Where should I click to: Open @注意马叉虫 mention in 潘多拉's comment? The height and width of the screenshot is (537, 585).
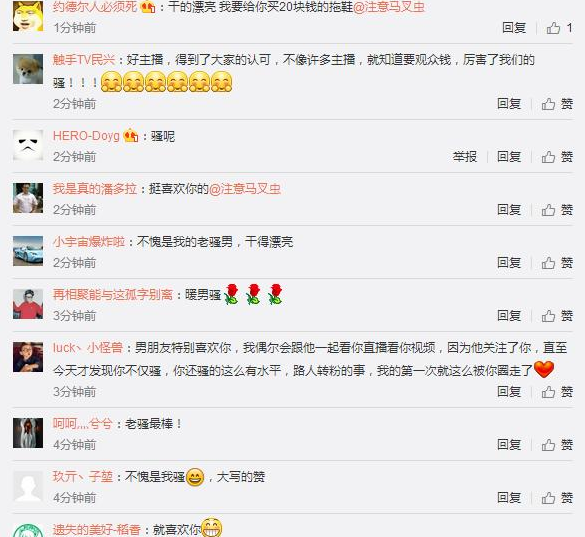(245, 189)
